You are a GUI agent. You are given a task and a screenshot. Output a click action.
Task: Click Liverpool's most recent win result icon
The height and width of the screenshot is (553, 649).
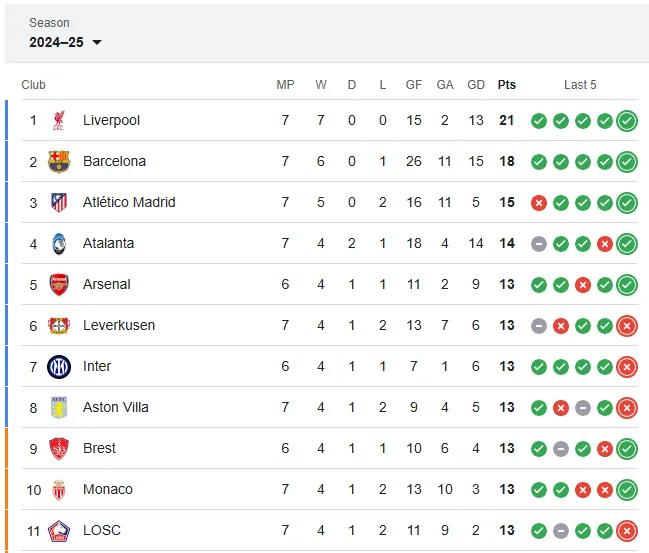(627, 121)
